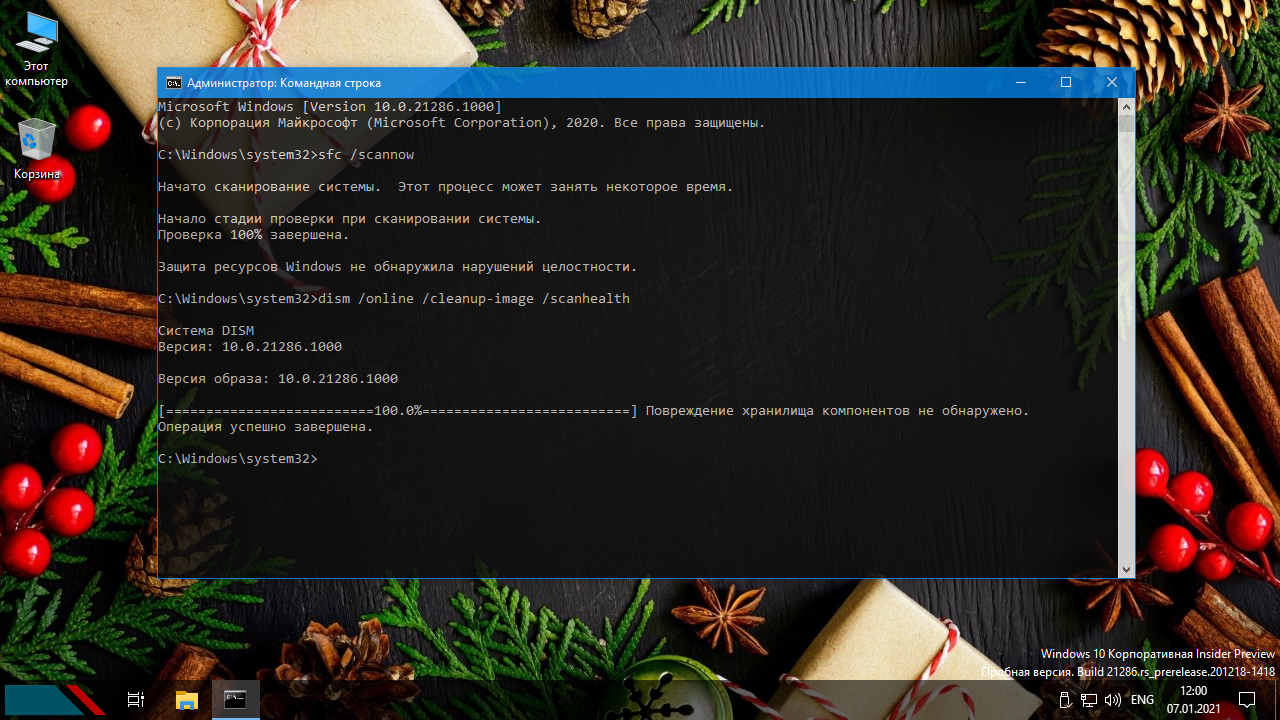Open the Command Prompt title bar system icon
This screenshot has height=720, width=1280.
pyautogui.click(x=173, y=83)
